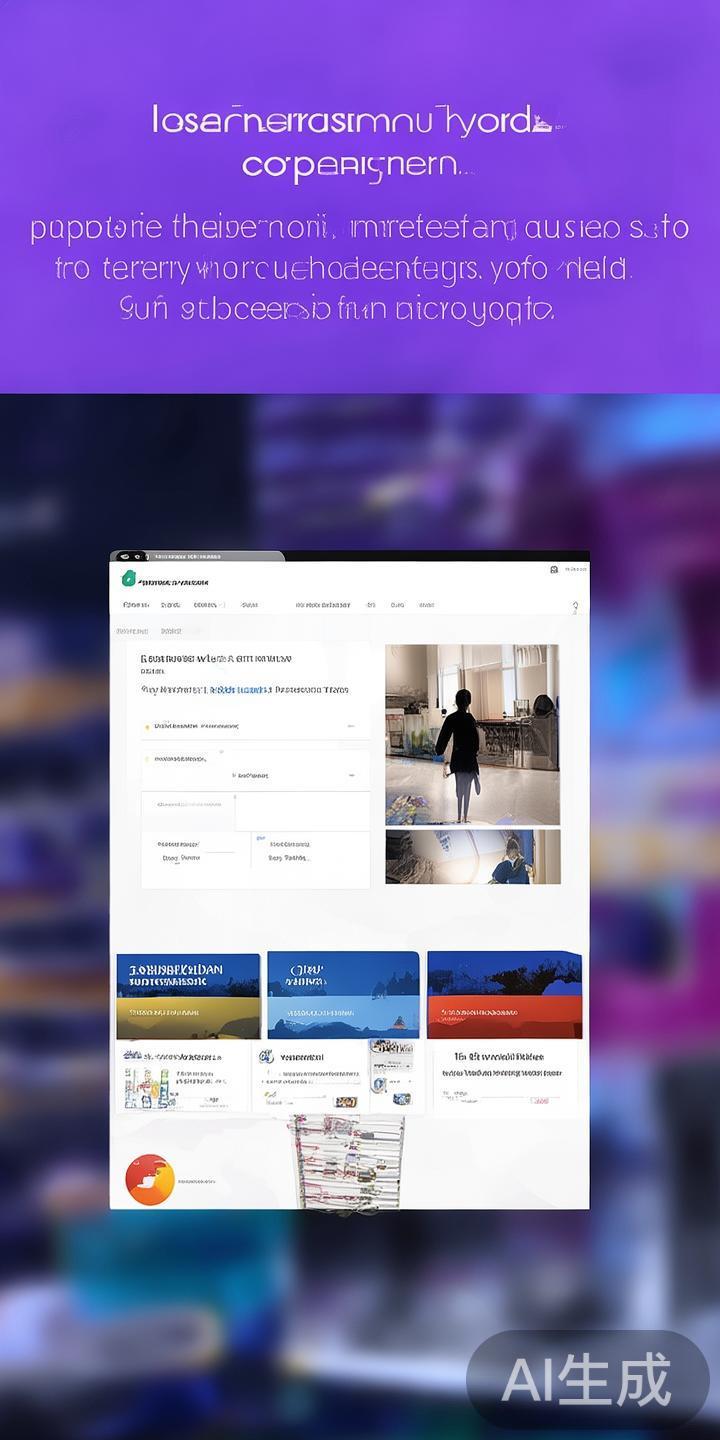Click the small square icon at page top-right

click(x=553, y=570)
